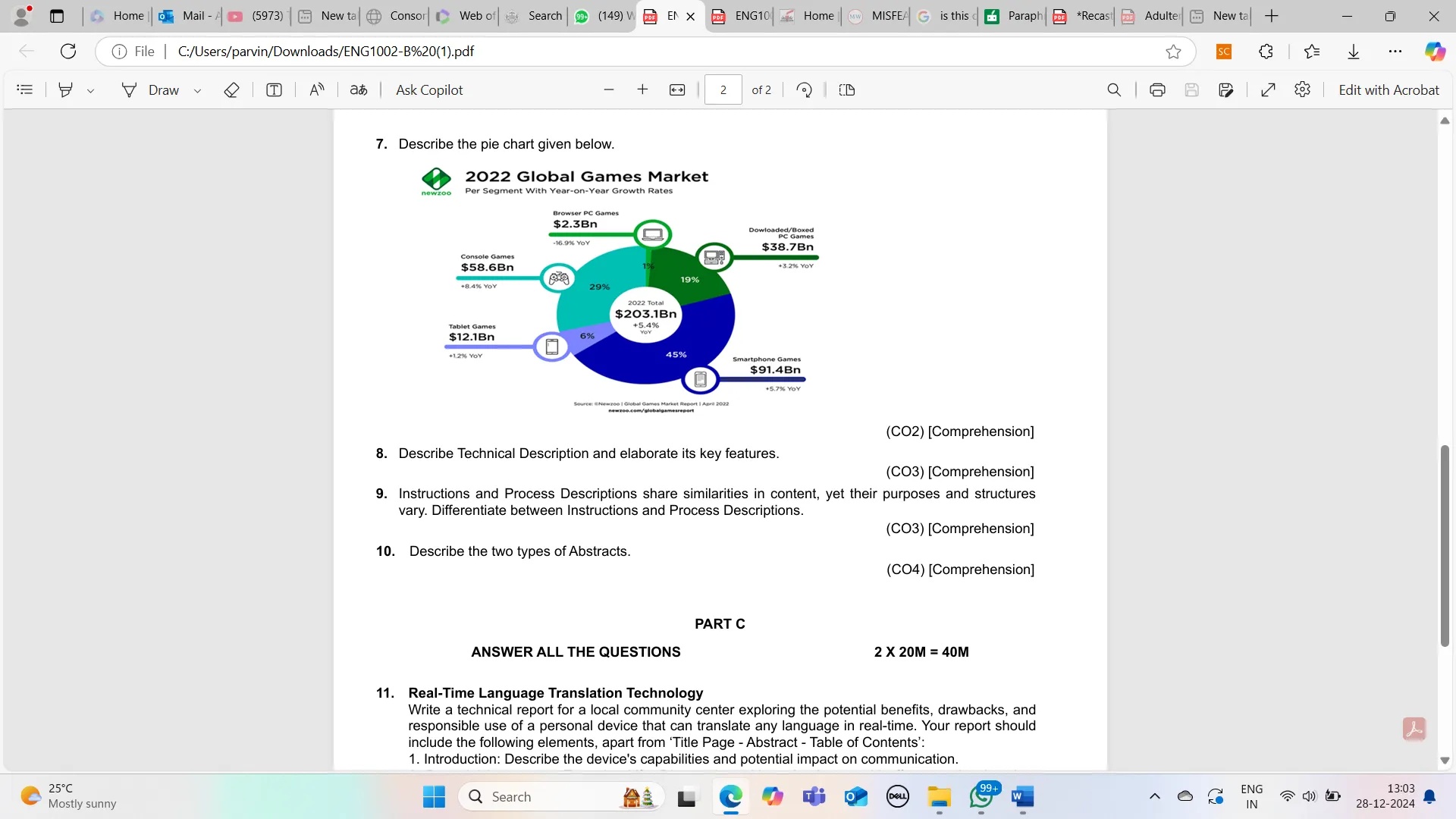Toggle the Highlight annotation tool
Viewport: 1456px width, 819px height.
pyautogui.click(x=64, y=89)
